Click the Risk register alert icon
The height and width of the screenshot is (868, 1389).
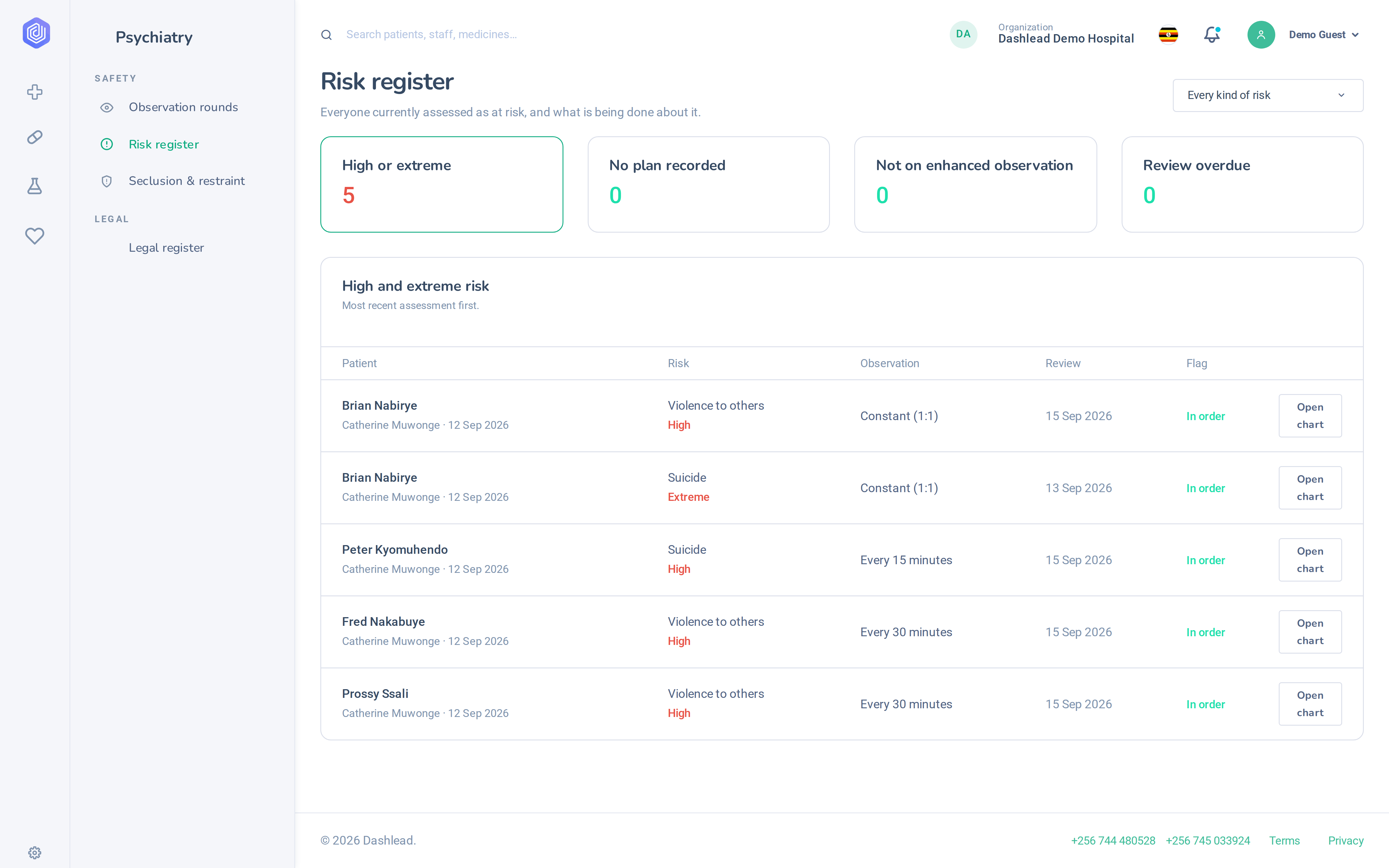(107, 144)
